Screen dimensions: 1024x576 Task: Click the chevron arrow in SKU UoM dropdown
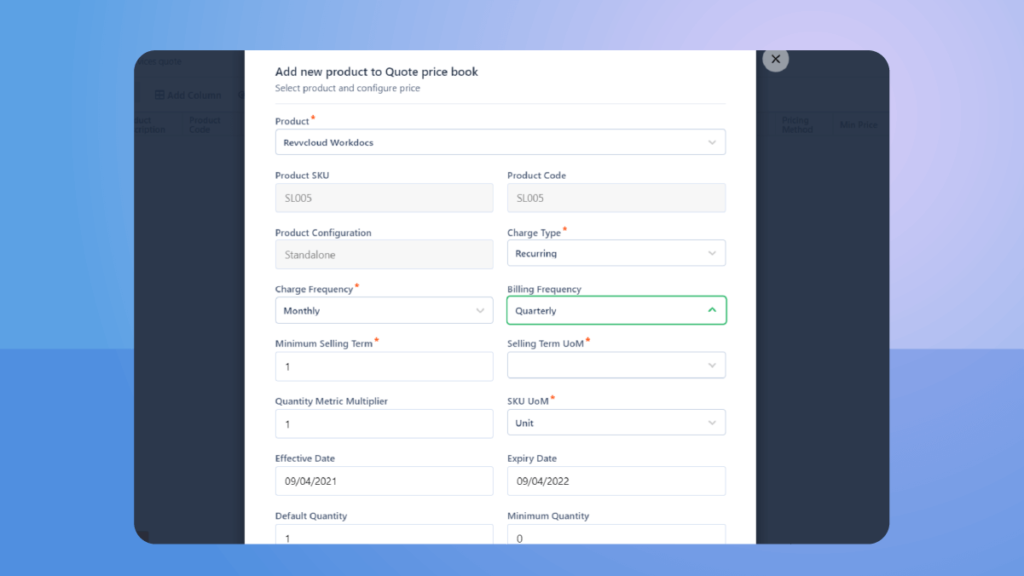[x=712, y=423]
